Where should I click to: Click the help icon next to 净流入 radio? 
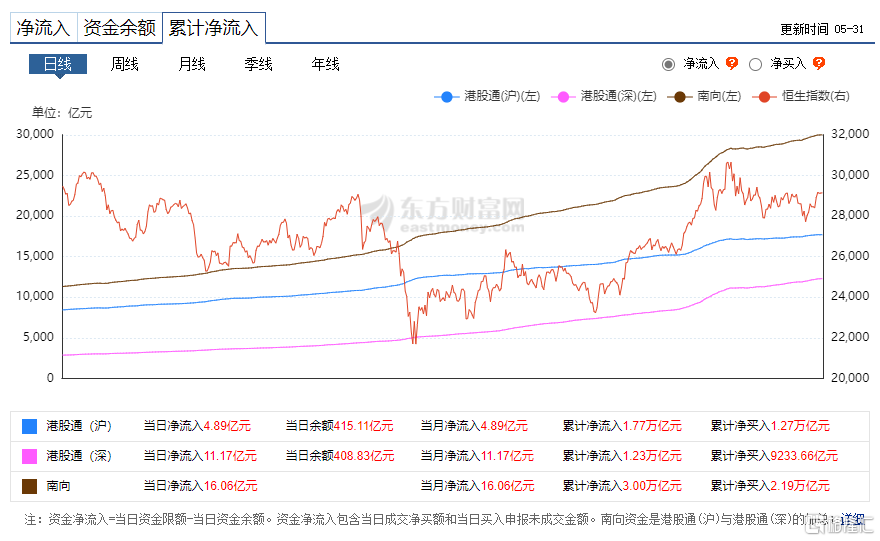tap(732, 64)
